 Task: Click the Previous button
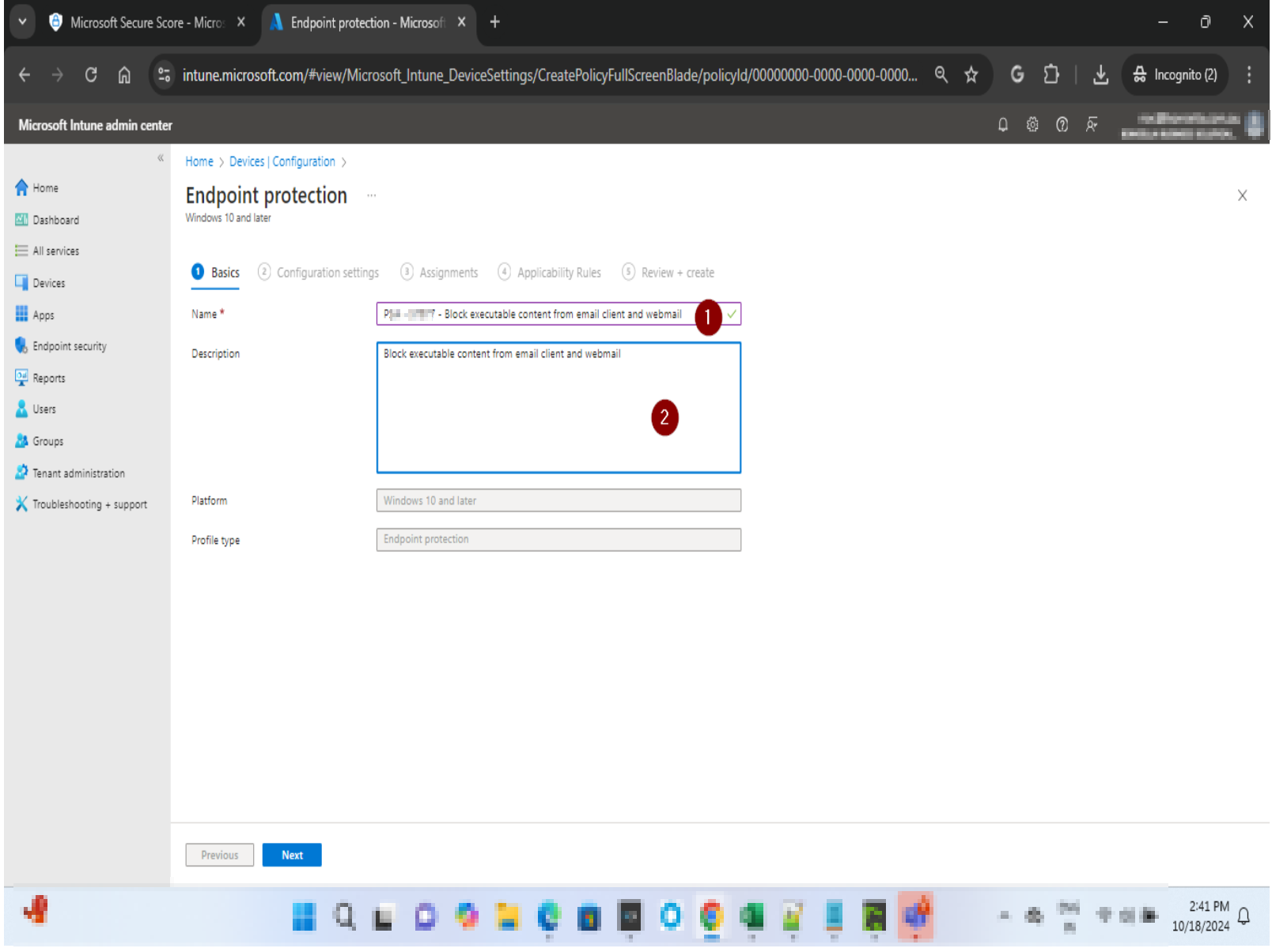(220, 855)
